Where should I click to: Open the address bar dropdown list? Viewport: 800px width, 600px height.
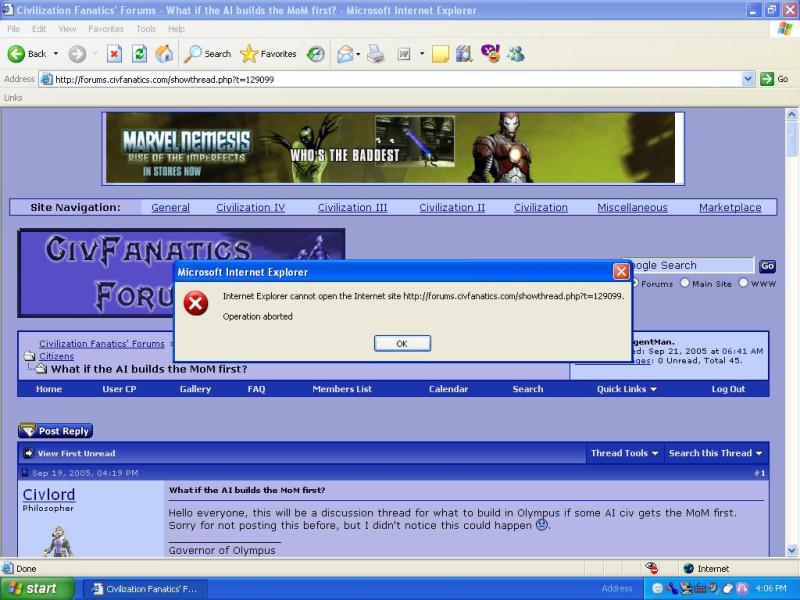point(748,79)
